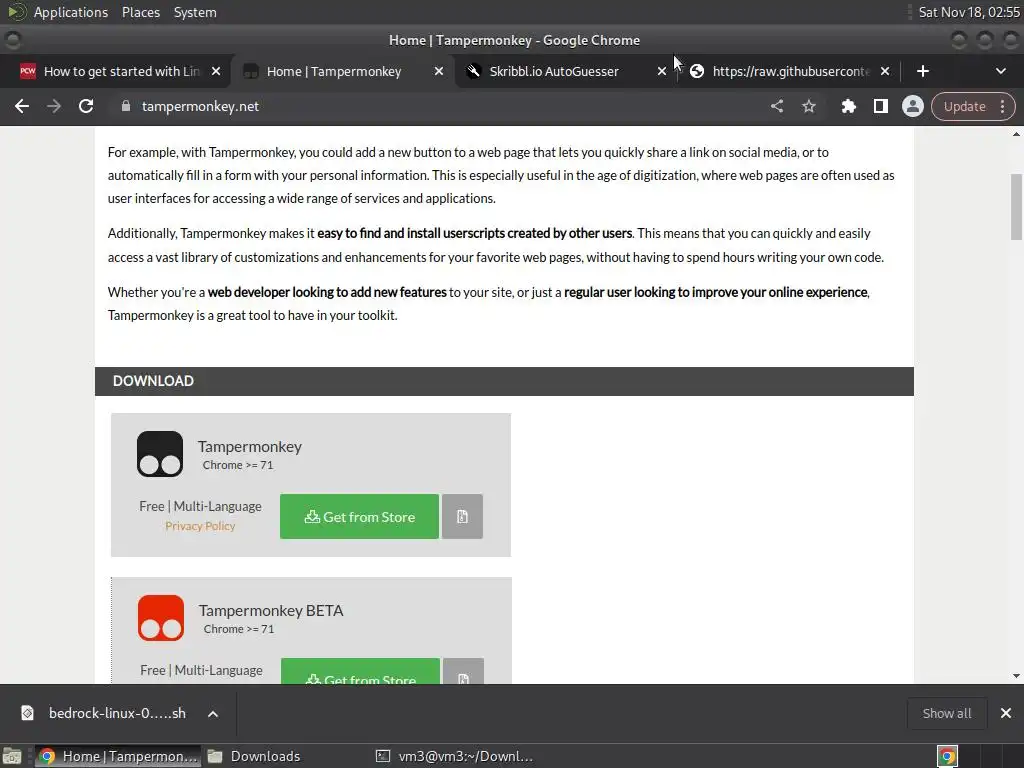Screen dimensions: 1024x768
Task: Click the Tampermonkey BETA heading text
Action: [x=271, y=611]
